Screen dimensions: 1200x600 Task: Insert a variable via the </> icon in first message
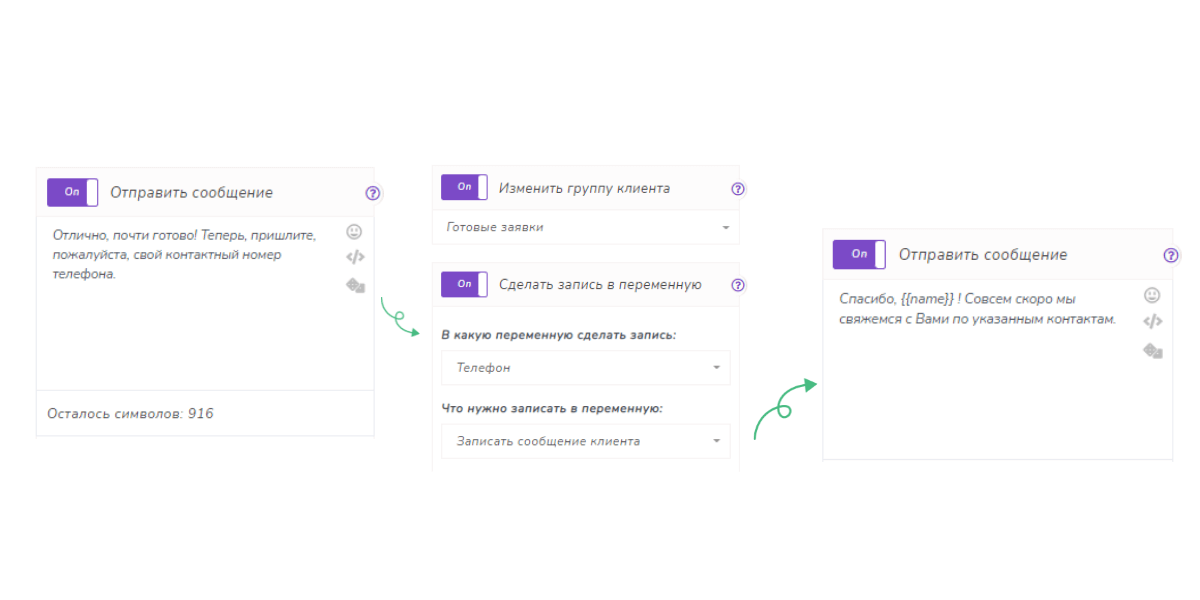(353, 256)
